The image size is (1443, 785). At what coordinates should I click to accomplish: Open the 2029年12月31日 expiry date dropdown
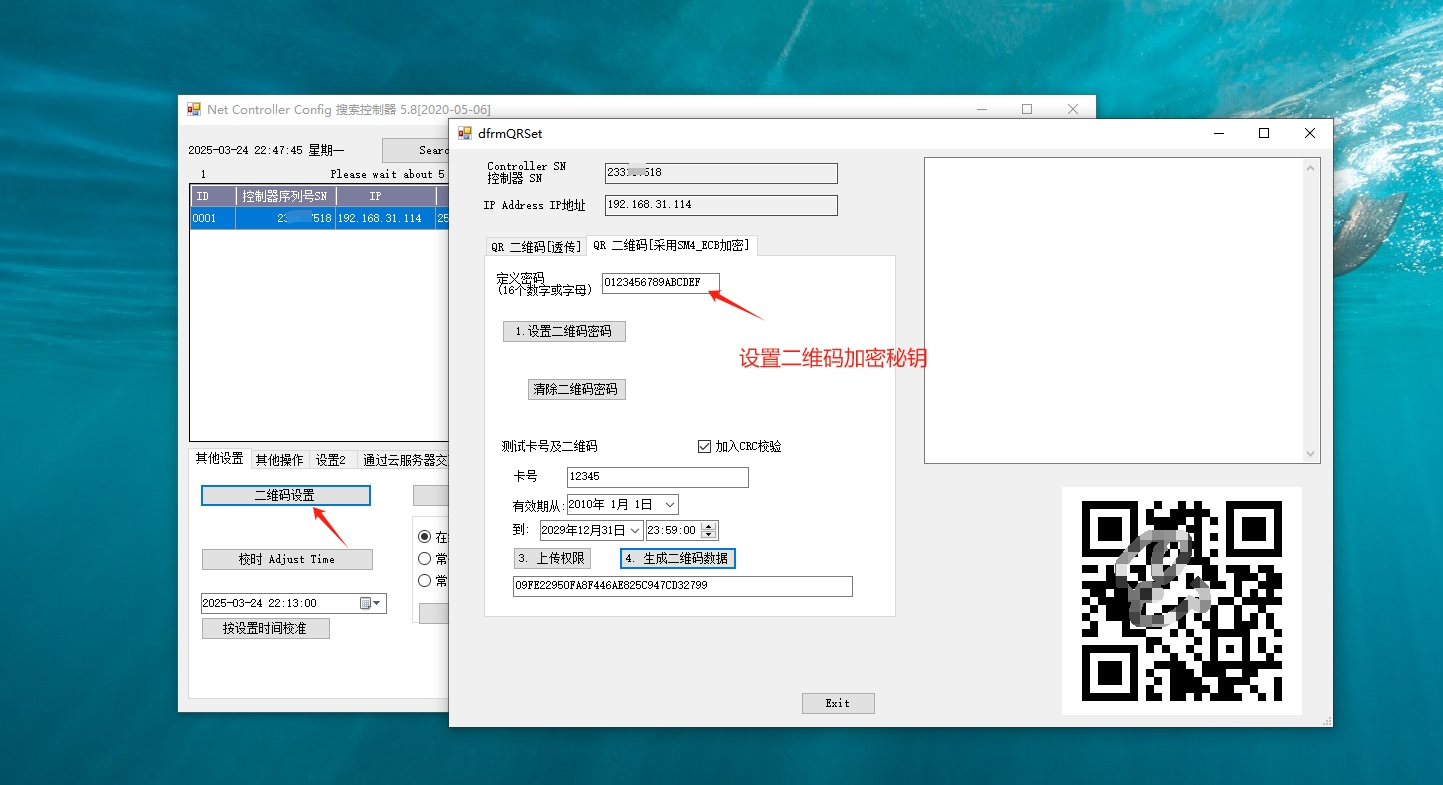(635, 531)
